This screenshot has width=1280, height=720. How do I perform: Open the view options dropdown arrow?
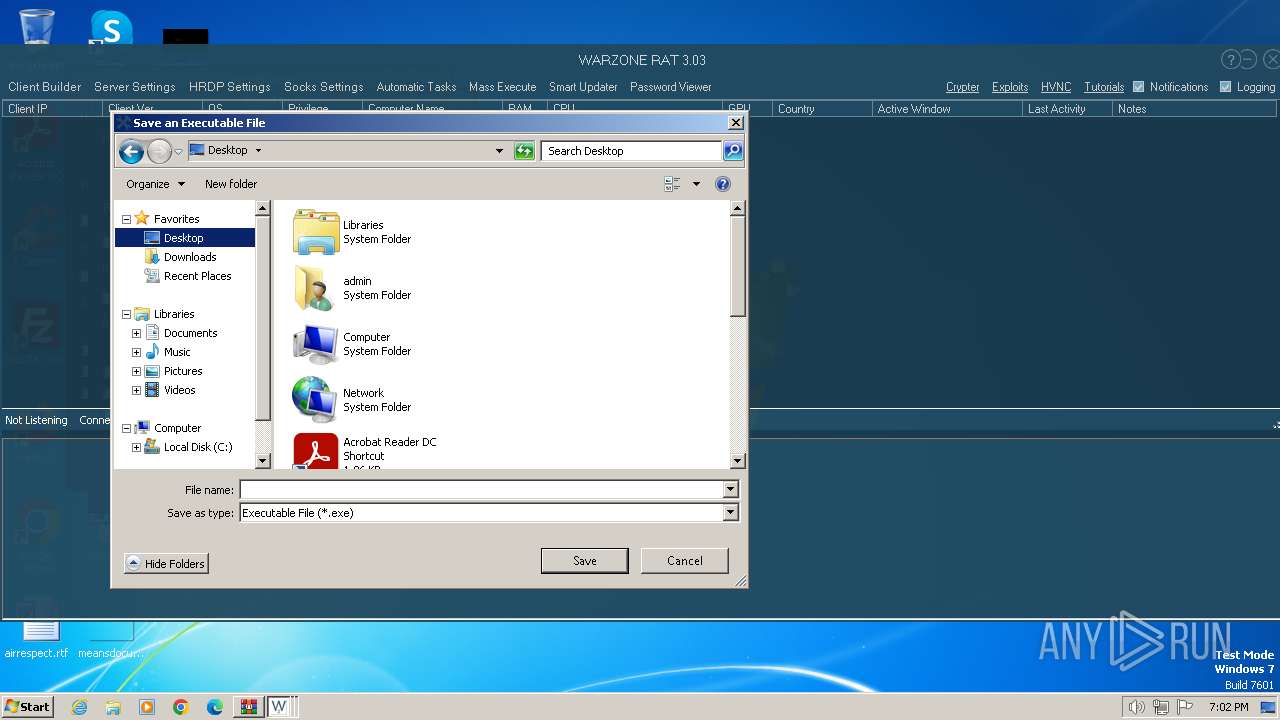point(696,184)
